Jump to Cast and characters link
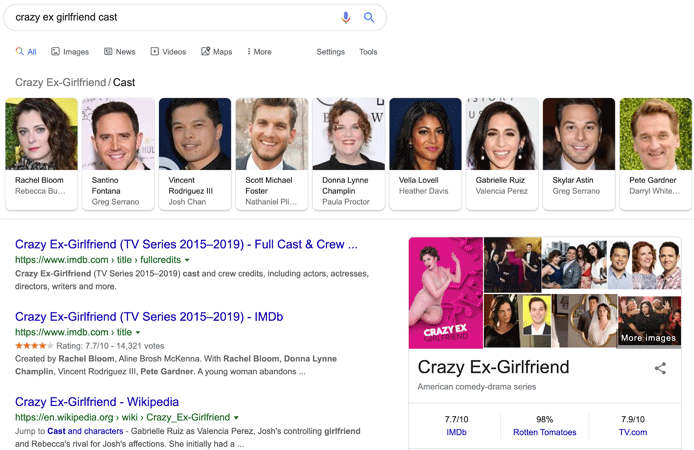Screen dimensions: 694x450 [x=85, y=431]
